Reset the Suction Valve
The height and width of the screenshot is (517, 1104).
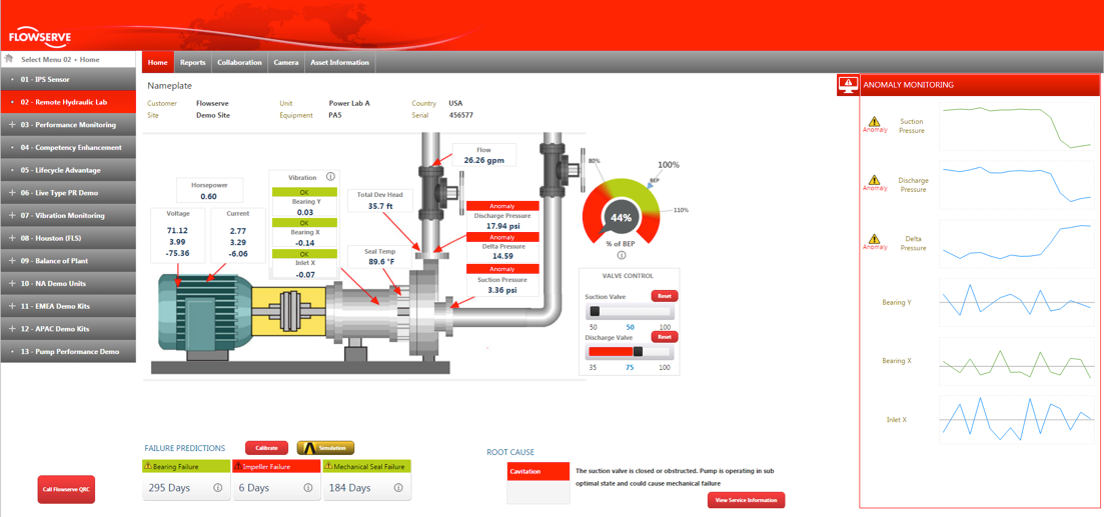(664, 296)
